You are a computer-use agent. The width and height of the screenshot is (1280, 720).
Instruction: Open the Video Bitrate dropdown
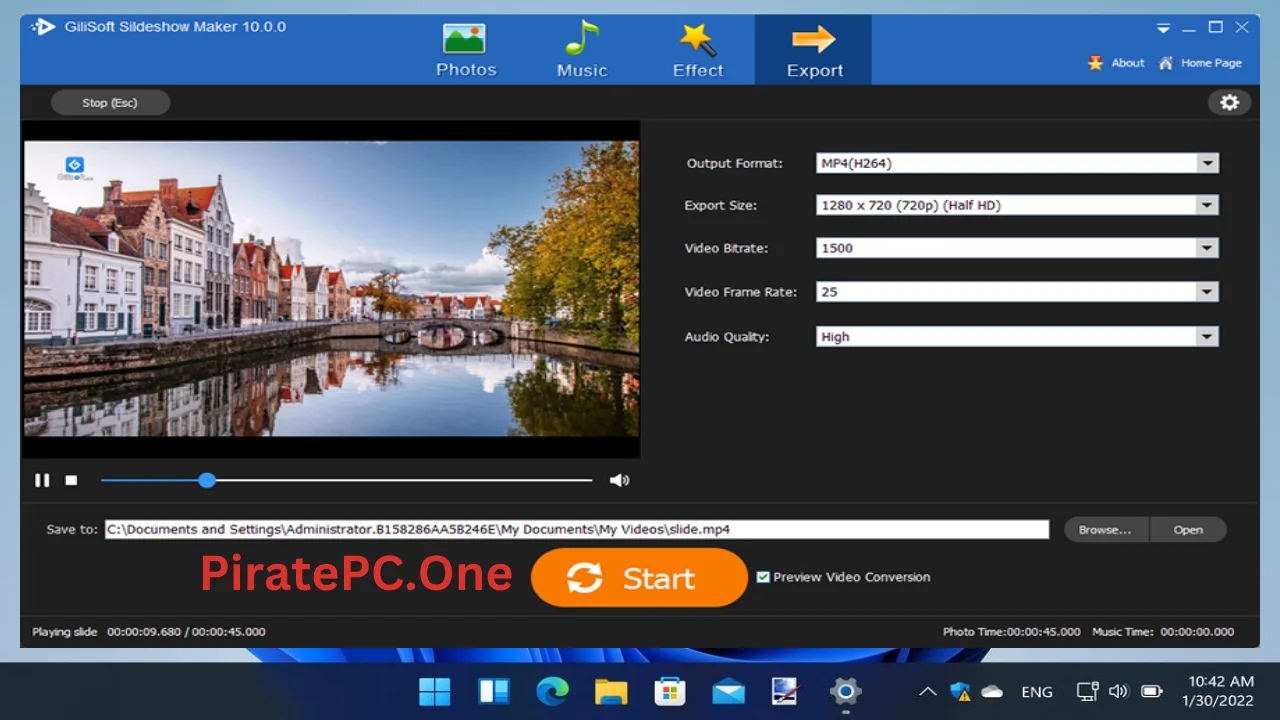[x=1208, y=248]
